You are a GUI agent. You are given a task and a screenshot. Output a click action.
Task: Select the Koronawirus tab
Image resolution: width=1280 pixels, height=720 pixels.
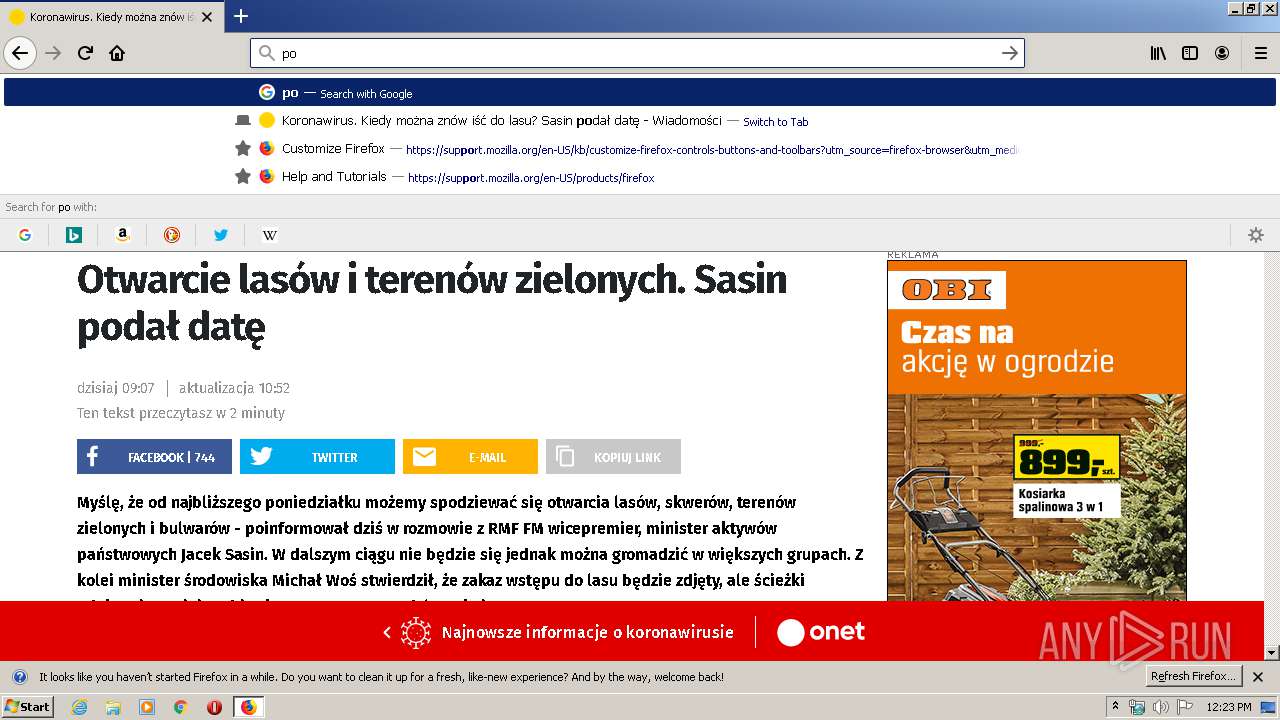click(x=112, y=17)
